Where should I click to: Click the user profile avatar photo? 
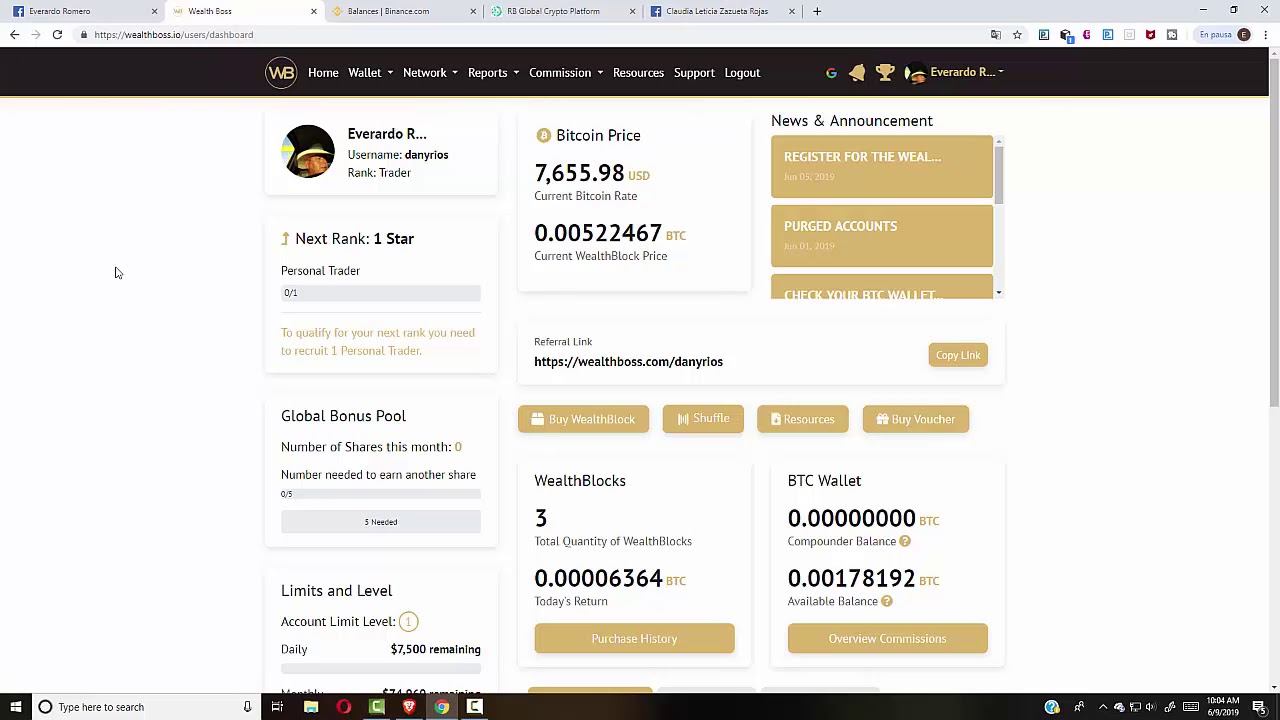pos(309,151)
